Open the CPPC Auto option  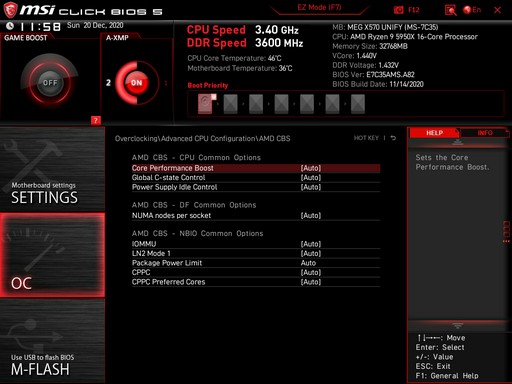pos(256,272)
